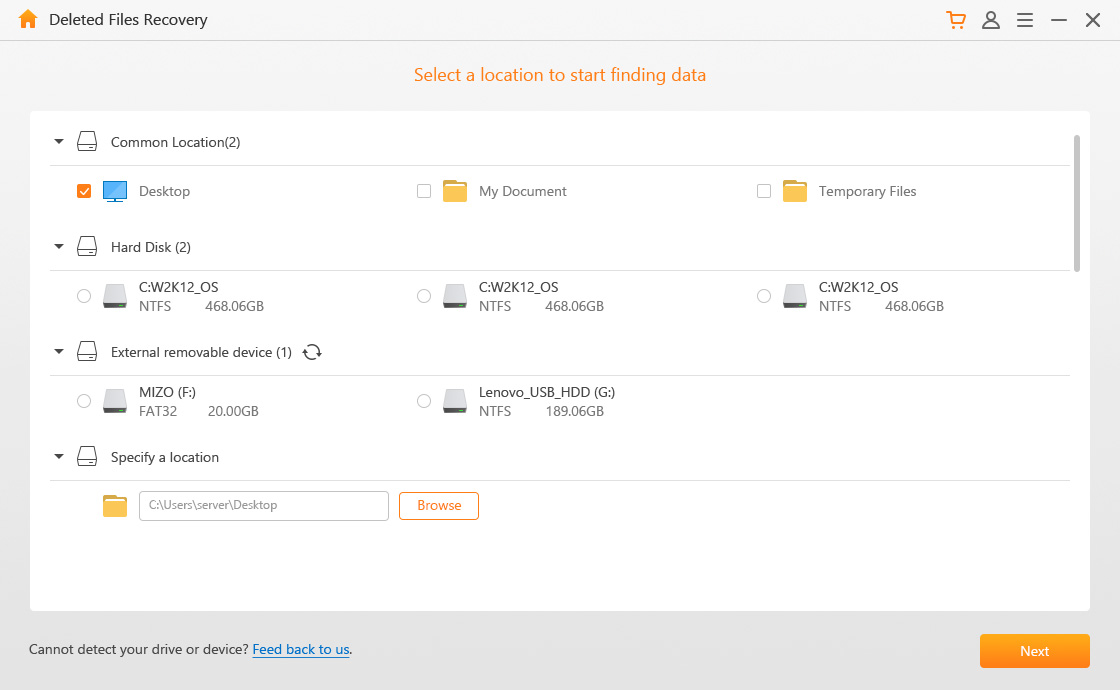
Task: Click the orange home icon
Action: pos(28,20)
